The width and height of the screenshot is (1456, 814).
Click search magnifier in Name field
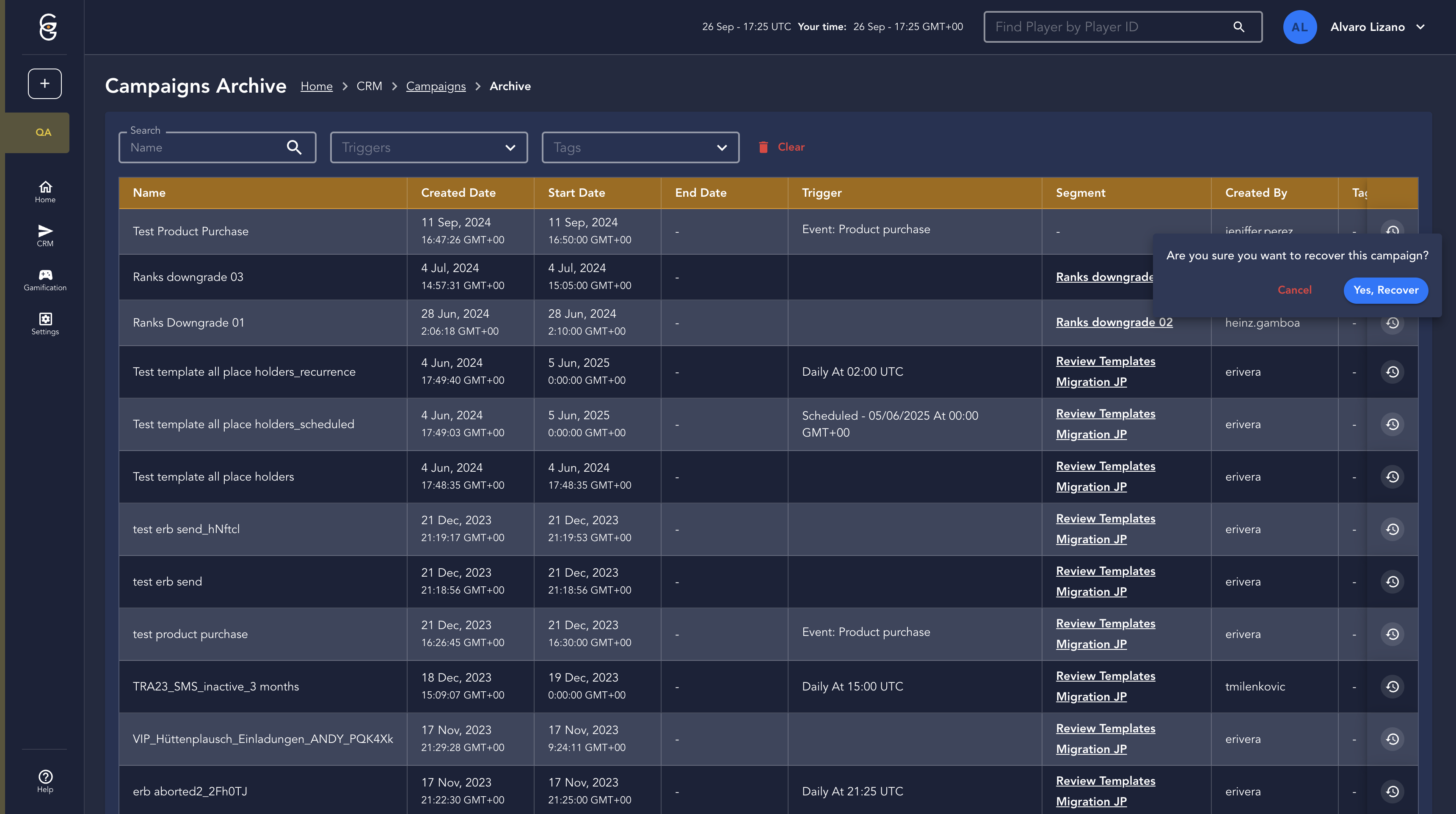tap(294, 147)
